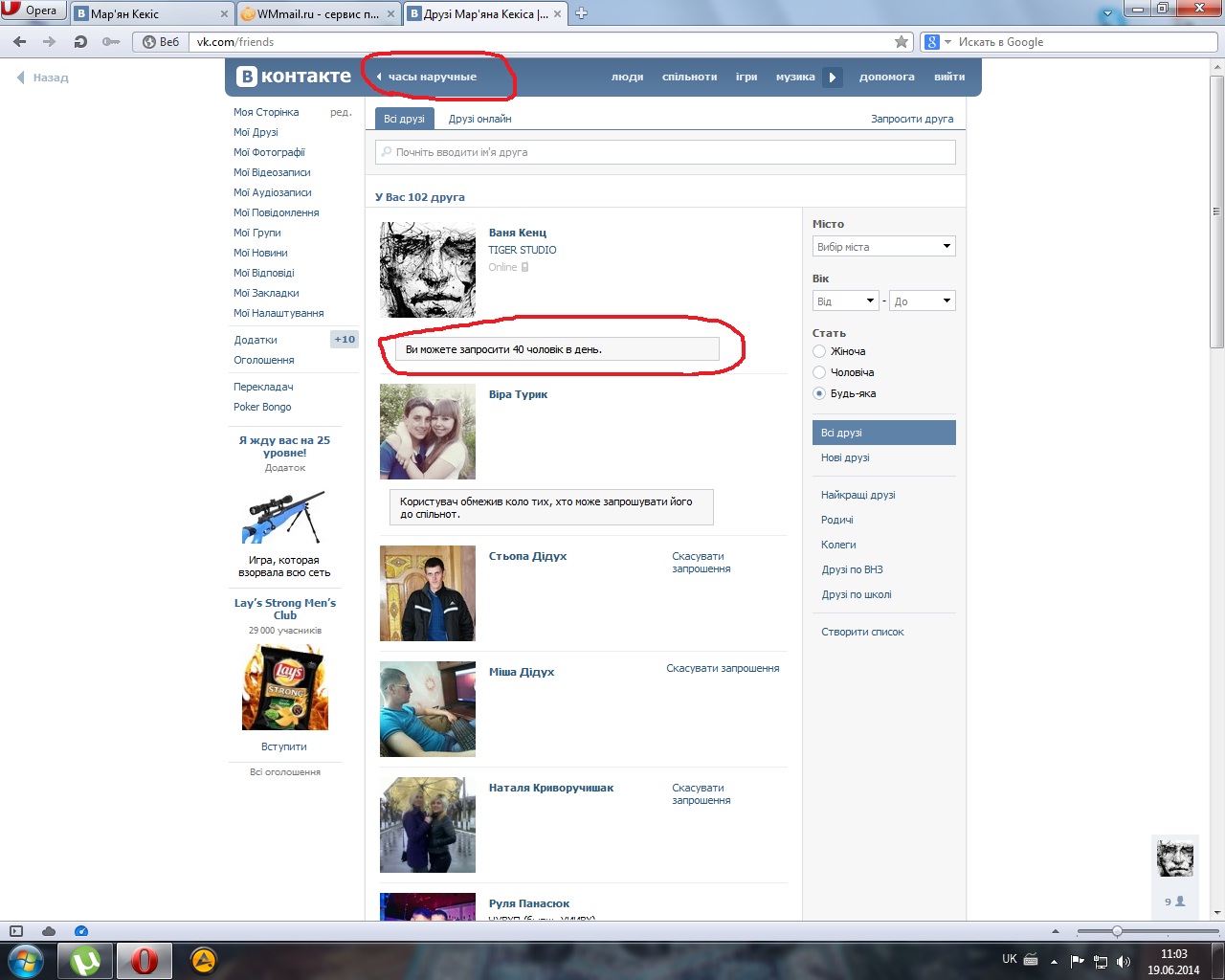Open the clock and date in the taskbar
The height and width of the screenshot is (980, 1225).
(x=1173, y=962)
